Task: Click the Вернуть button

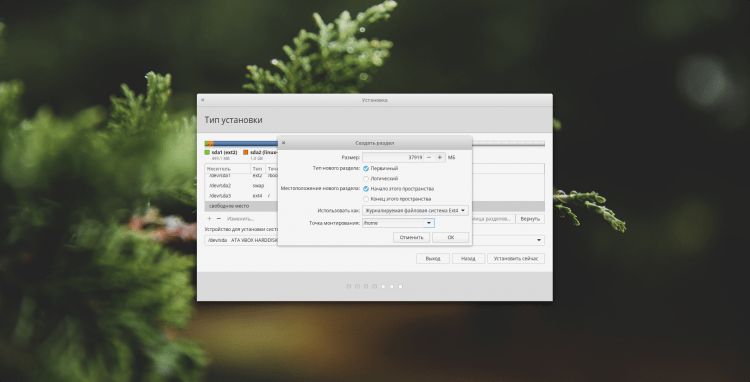Action: pos(530,218)
